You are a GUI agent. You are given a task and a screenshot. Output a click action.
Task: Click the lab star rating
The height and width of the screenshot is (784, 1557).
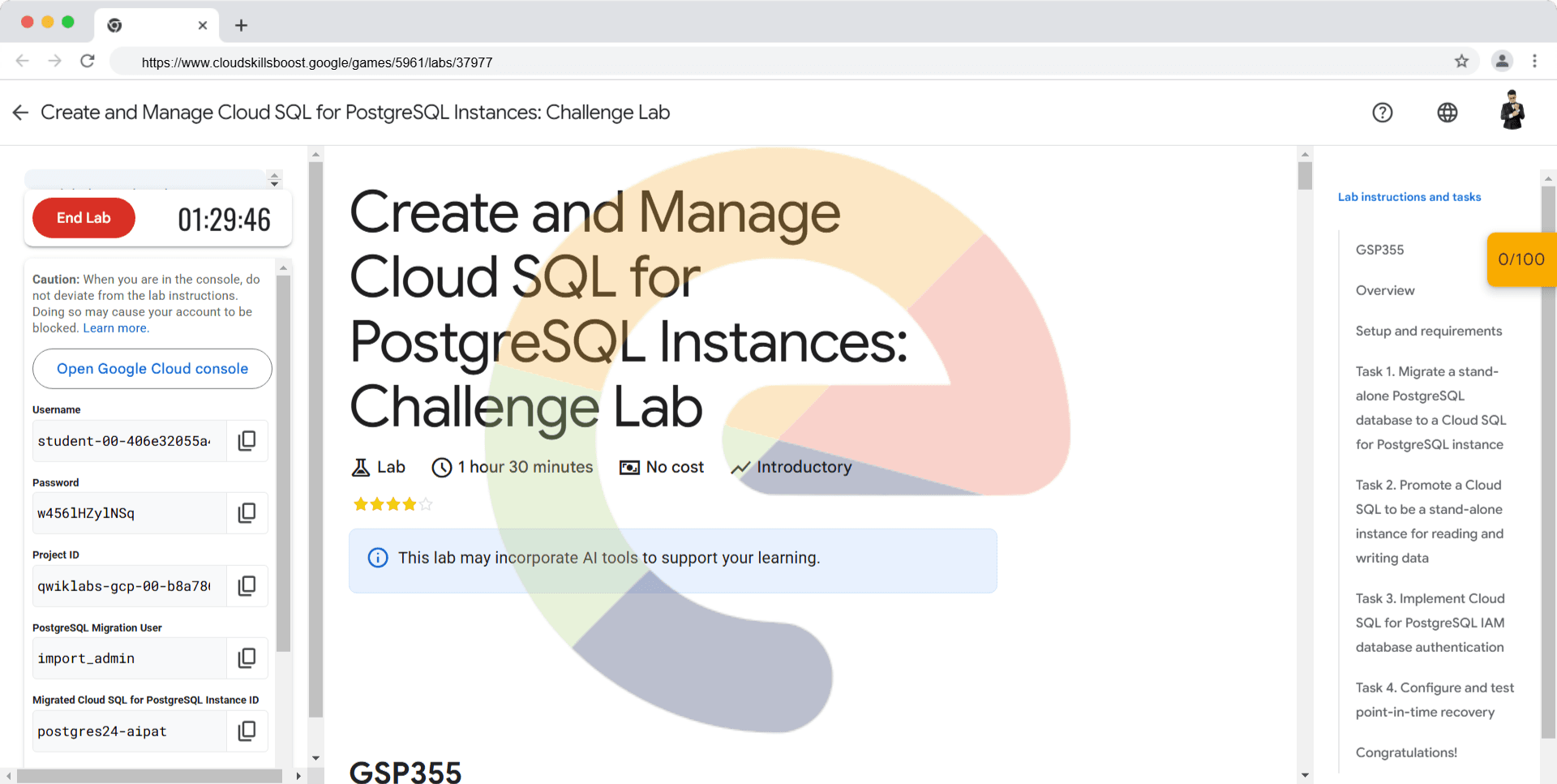click(x=393, y=504)
